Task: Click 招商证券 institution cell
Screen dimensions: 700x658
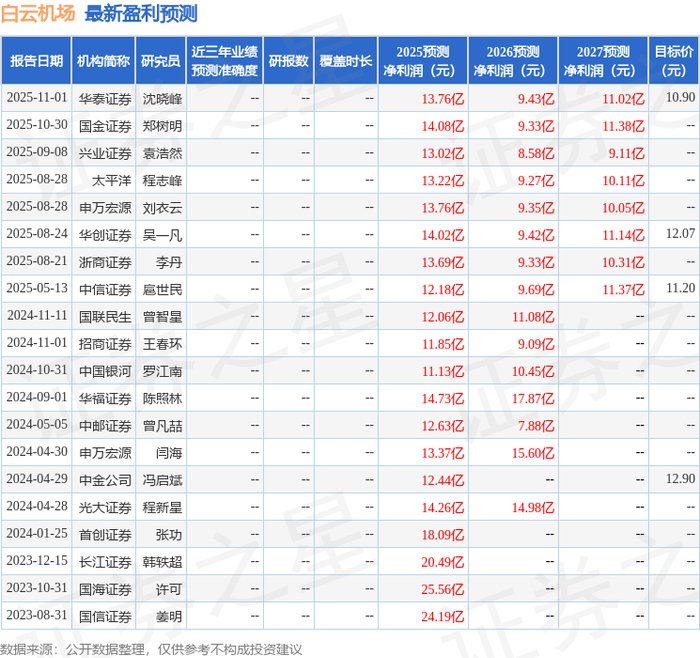Action: (105, 344)
